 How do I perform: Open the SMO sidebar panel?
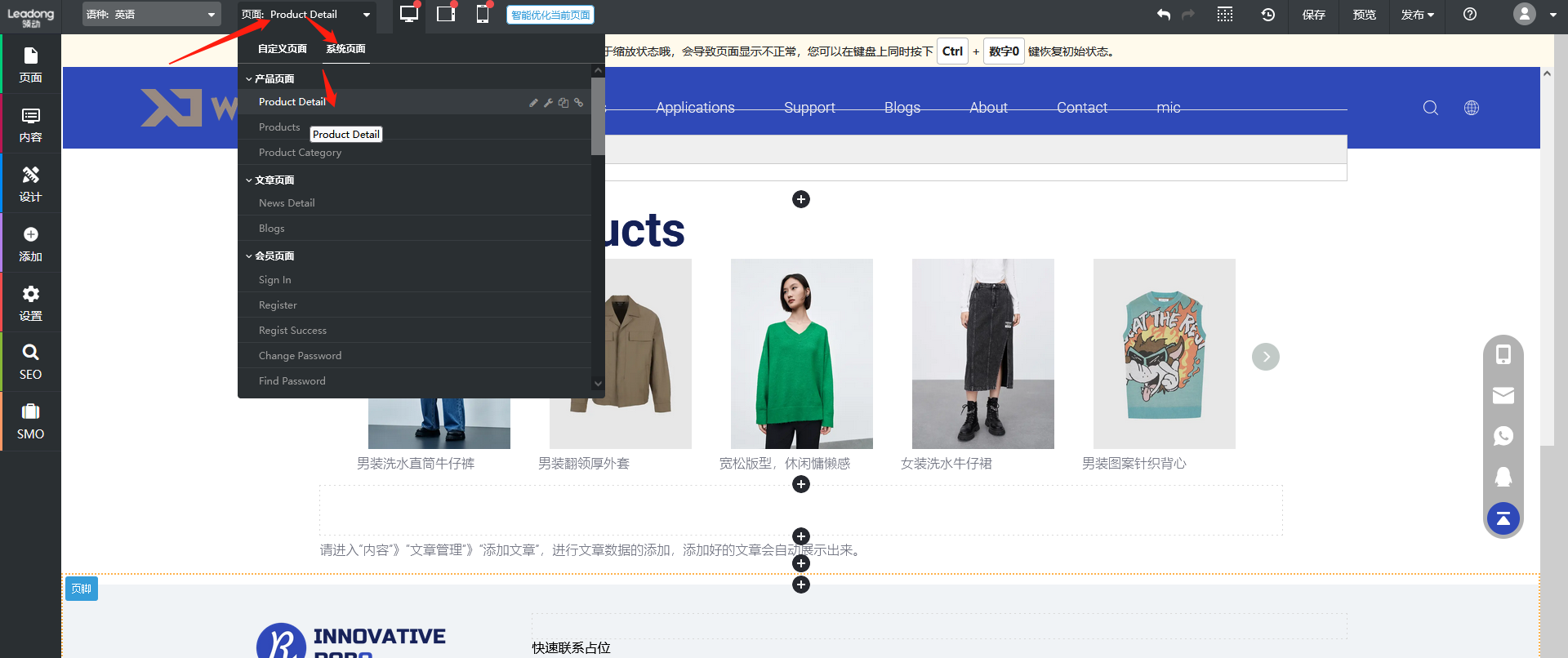click(x=30, y=421)
